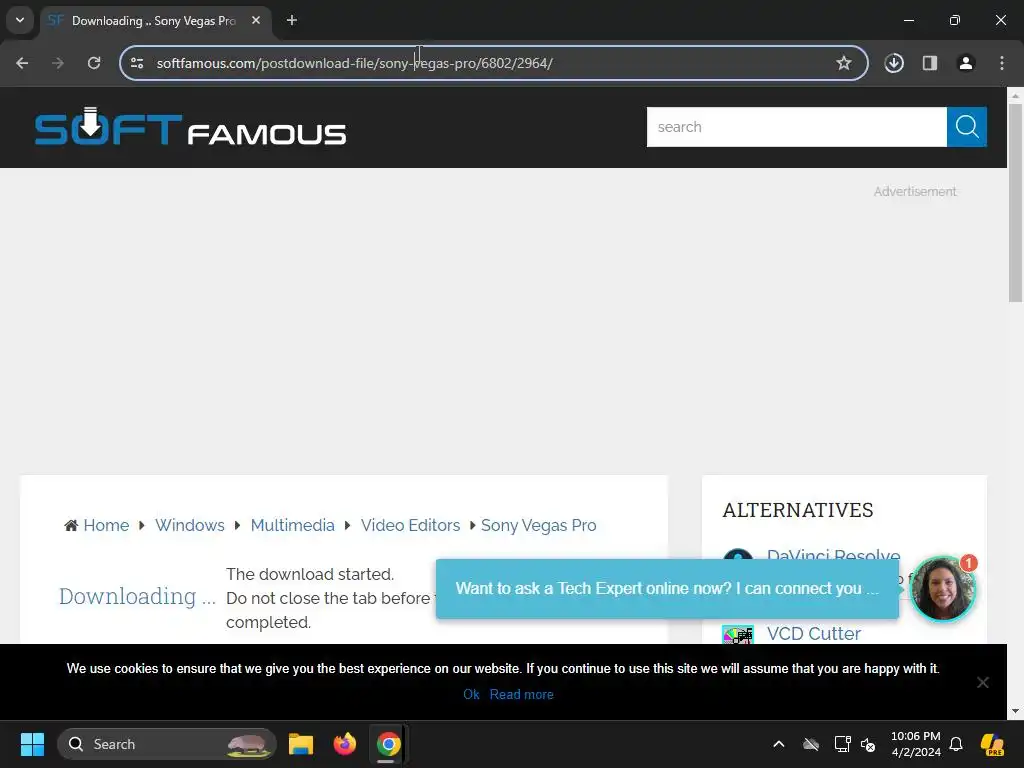Click the Tech Expert chat message bubble
The width and height of the screenshot is (1024, 768).
click(x=667, y=588)
